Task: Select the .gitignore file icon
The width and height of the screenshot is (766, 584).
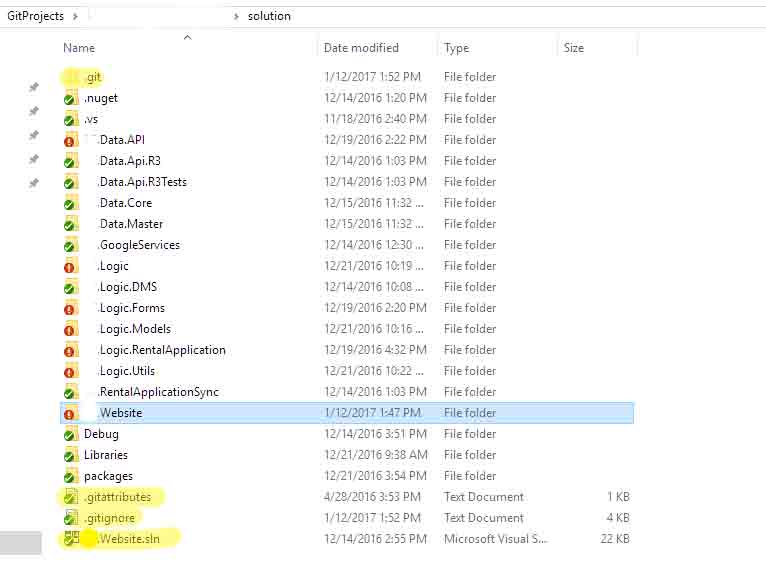Action: (71, 518)
